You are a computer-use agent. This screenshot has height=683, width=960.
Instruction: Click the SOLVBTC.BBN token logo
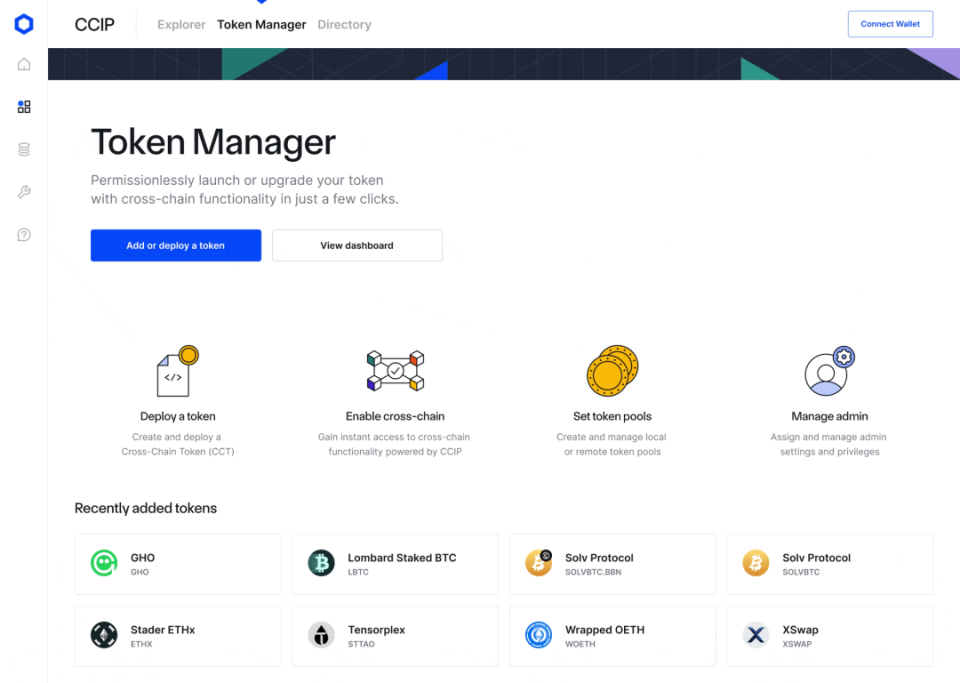[539, 563]
